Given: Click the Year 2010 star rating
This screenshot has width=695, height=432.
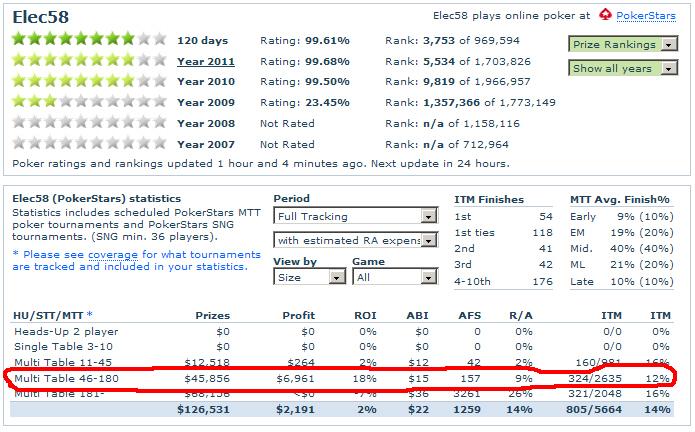Looking at the screenshot, I should point(89,81).
